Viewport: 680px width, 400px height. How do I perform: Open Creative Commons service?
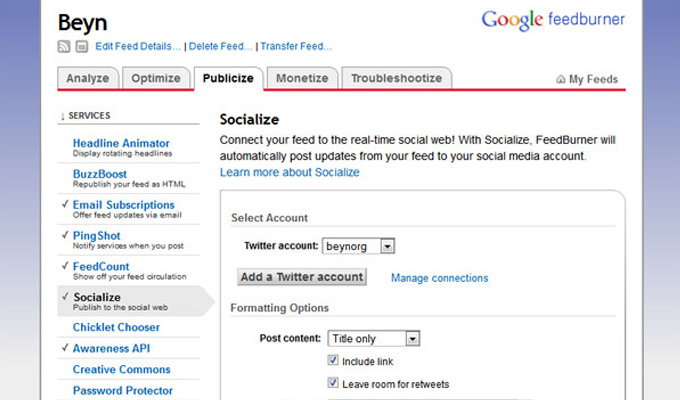point(121,369)
